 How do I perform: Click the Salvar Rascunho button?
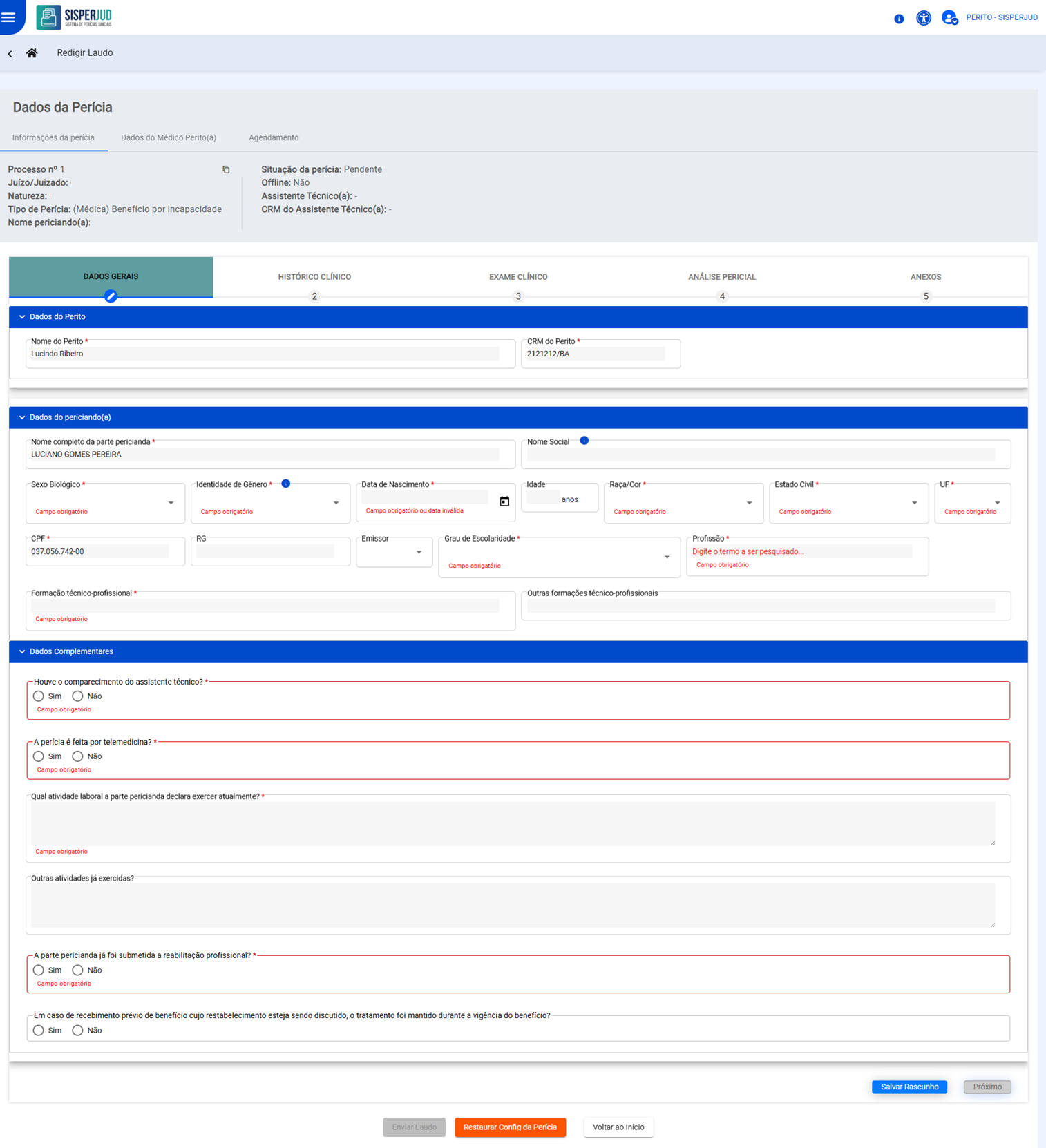click(909, 1087)
